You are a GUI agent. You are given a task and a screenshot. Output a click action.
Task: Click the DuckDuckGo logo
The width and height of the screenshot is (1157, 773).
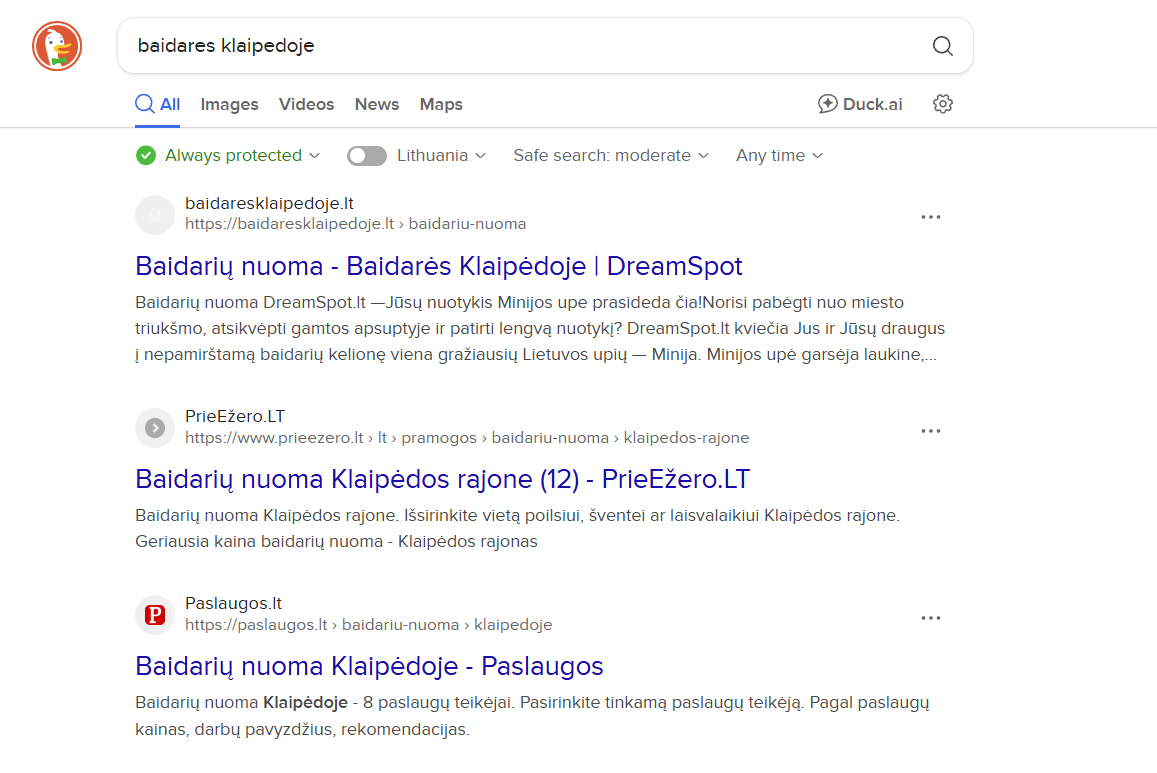57,46
